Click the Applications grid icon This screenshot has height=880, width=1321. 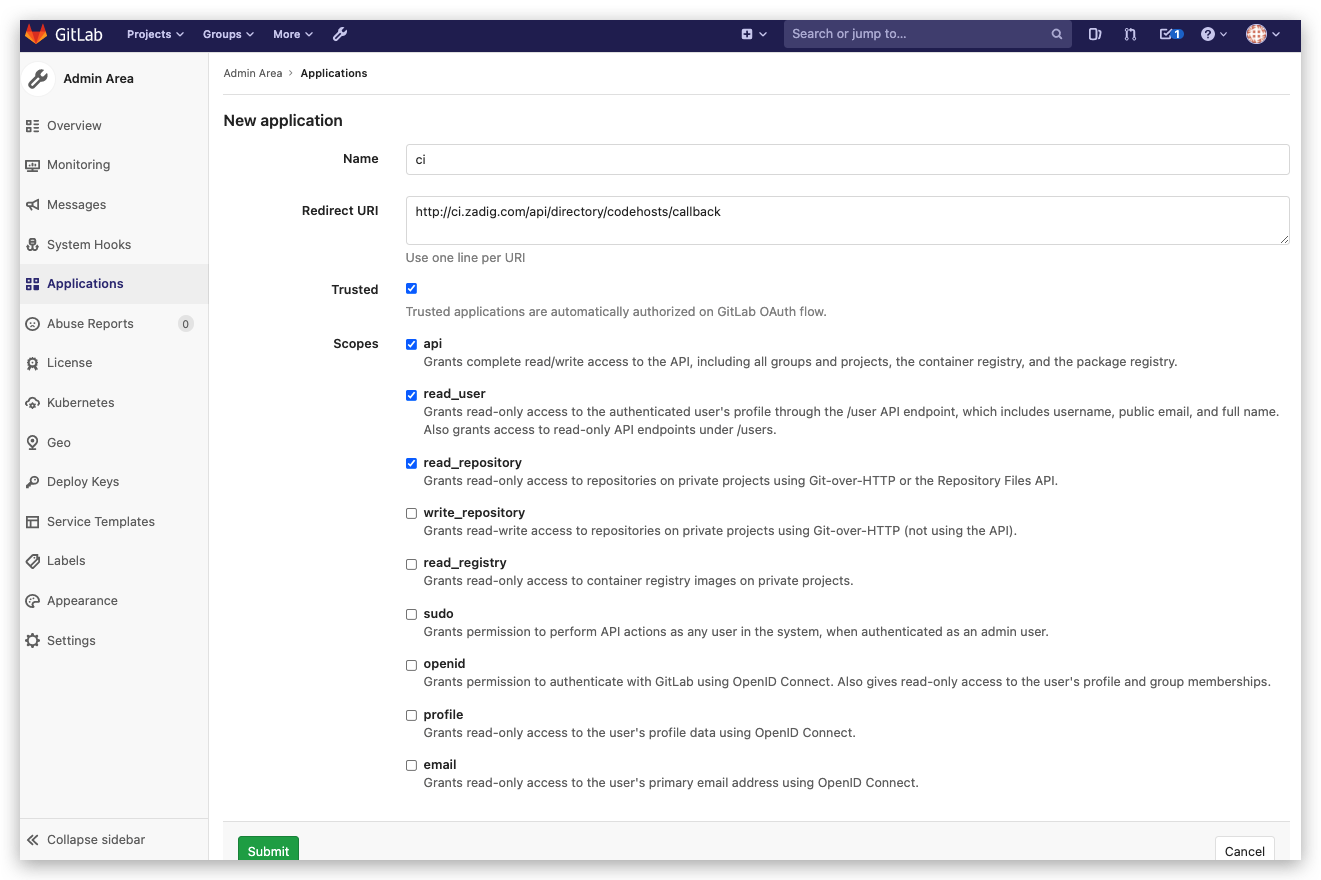pyautogui.click(x=32, y=284)
